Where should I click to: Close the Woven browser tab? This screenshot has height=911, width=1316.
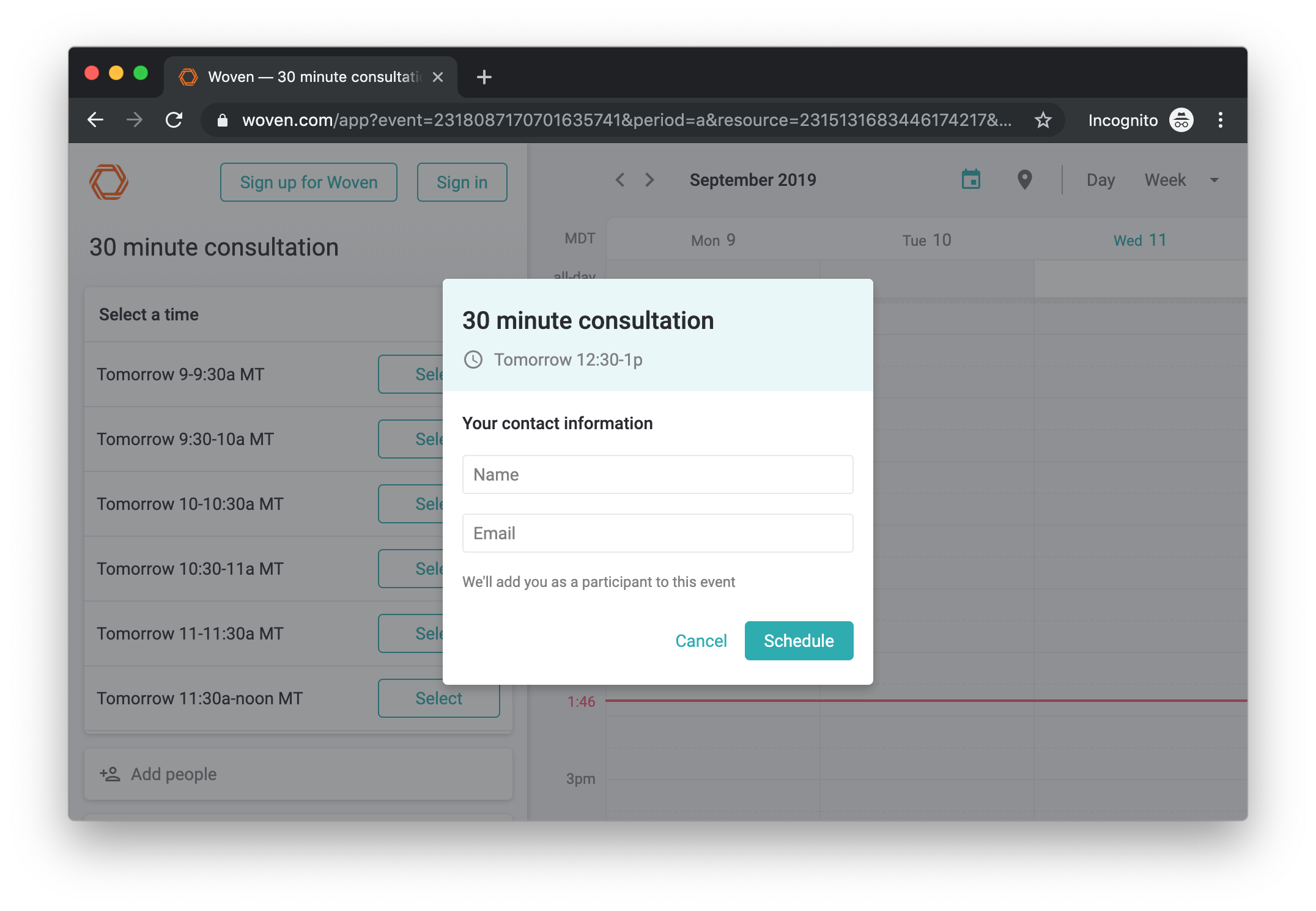tap(438, 77)
